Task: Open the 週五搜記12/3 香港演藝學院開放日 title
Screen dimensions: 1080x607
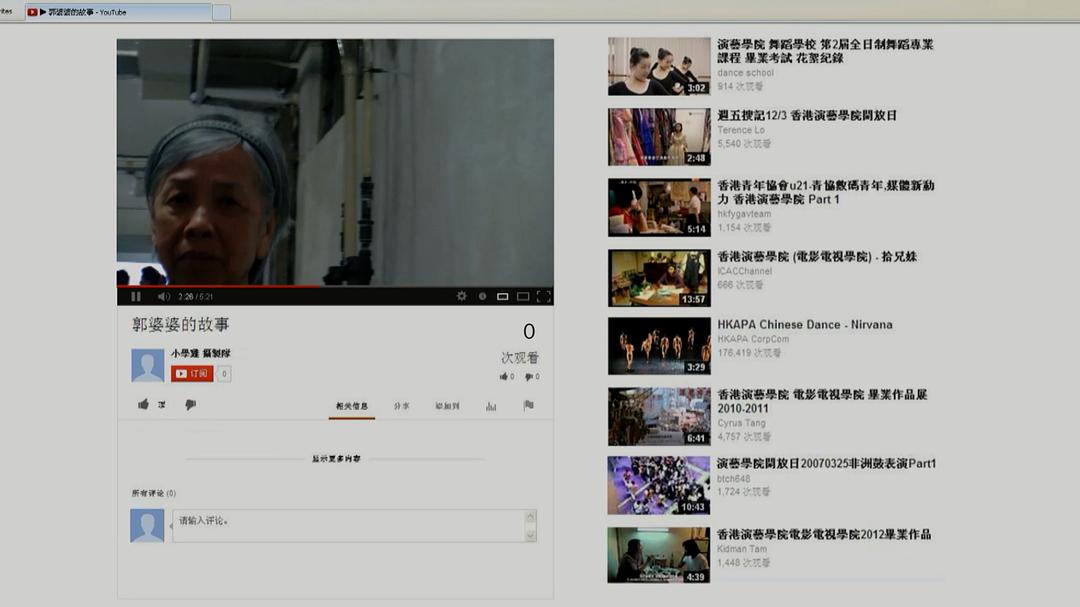Action: (807, 115)
